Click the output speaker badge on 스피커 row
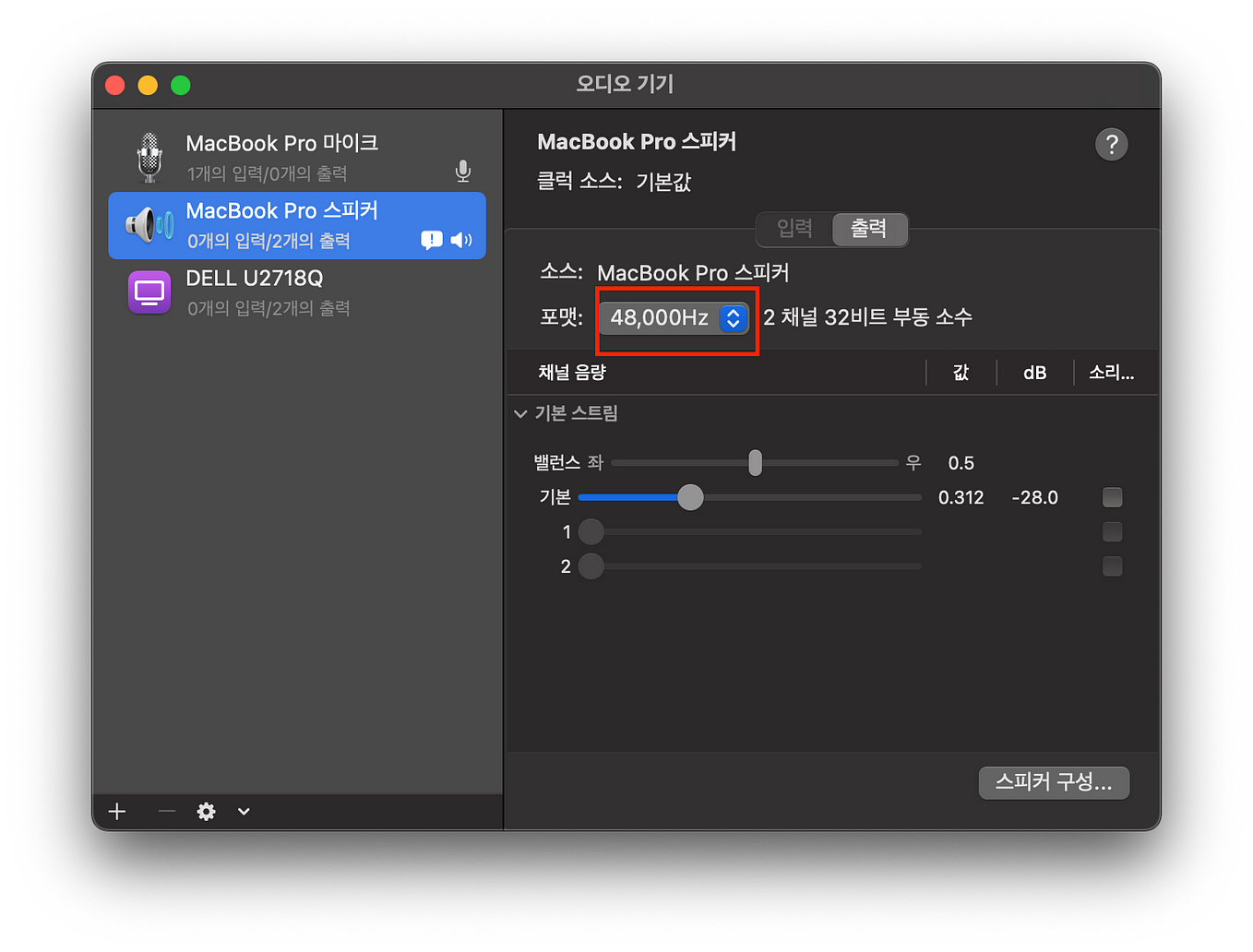Image resolution: width=1253 pixels, height=952 pixels. click(x=461, y=241)
